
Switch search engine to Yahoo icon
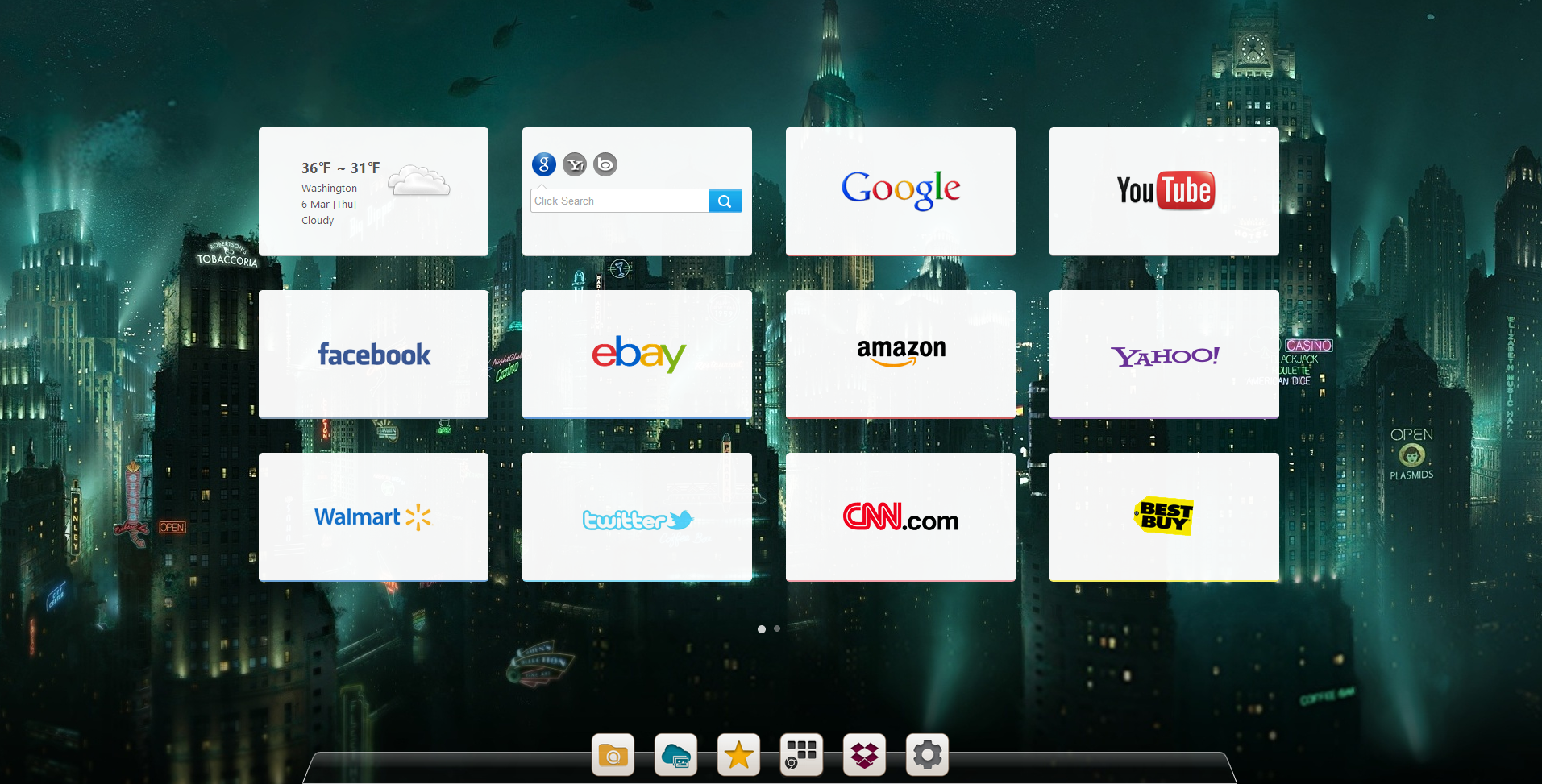coord(575,164)
